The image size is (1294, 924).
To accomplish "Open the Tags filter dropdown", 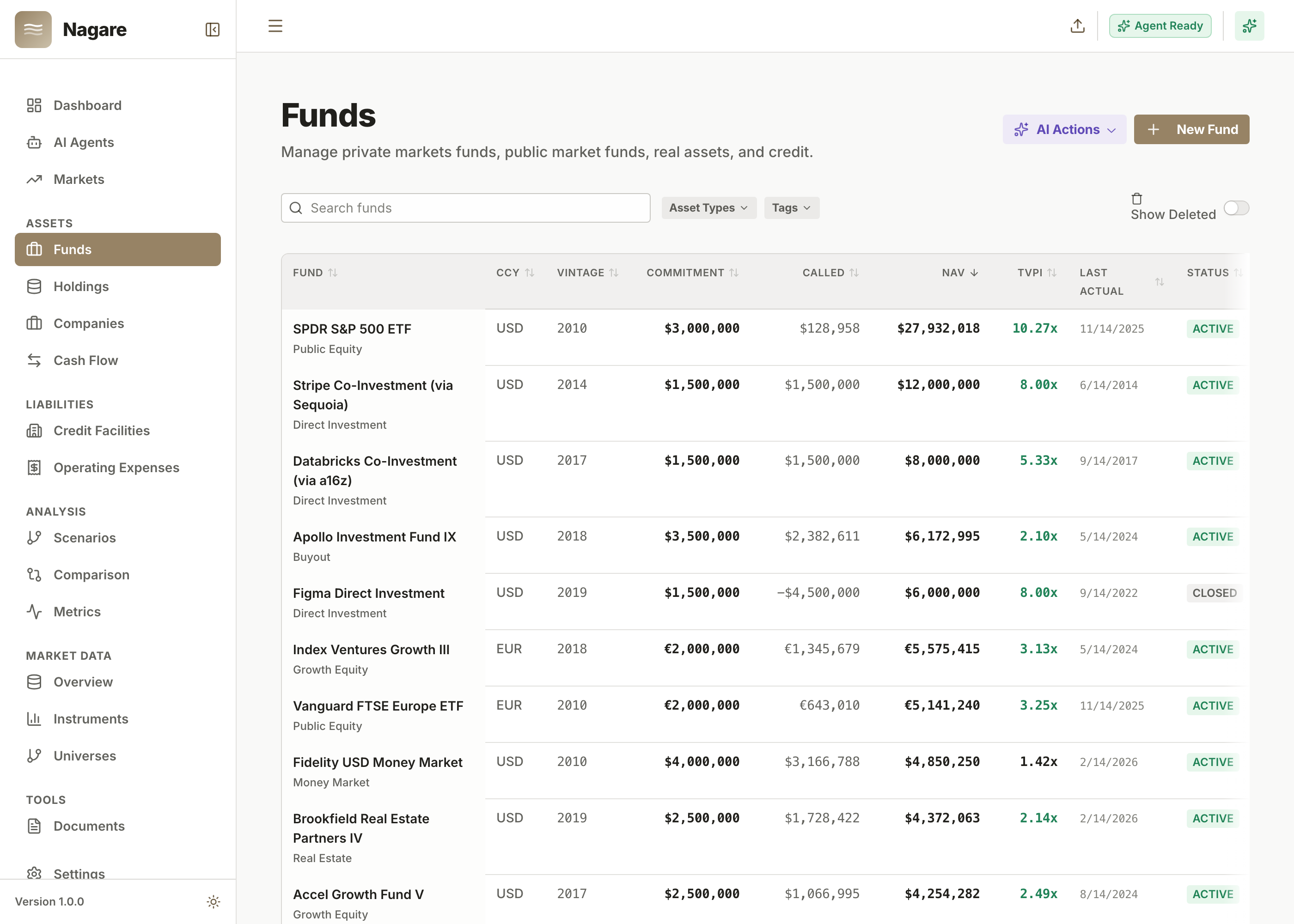I will tap(791, 208).
